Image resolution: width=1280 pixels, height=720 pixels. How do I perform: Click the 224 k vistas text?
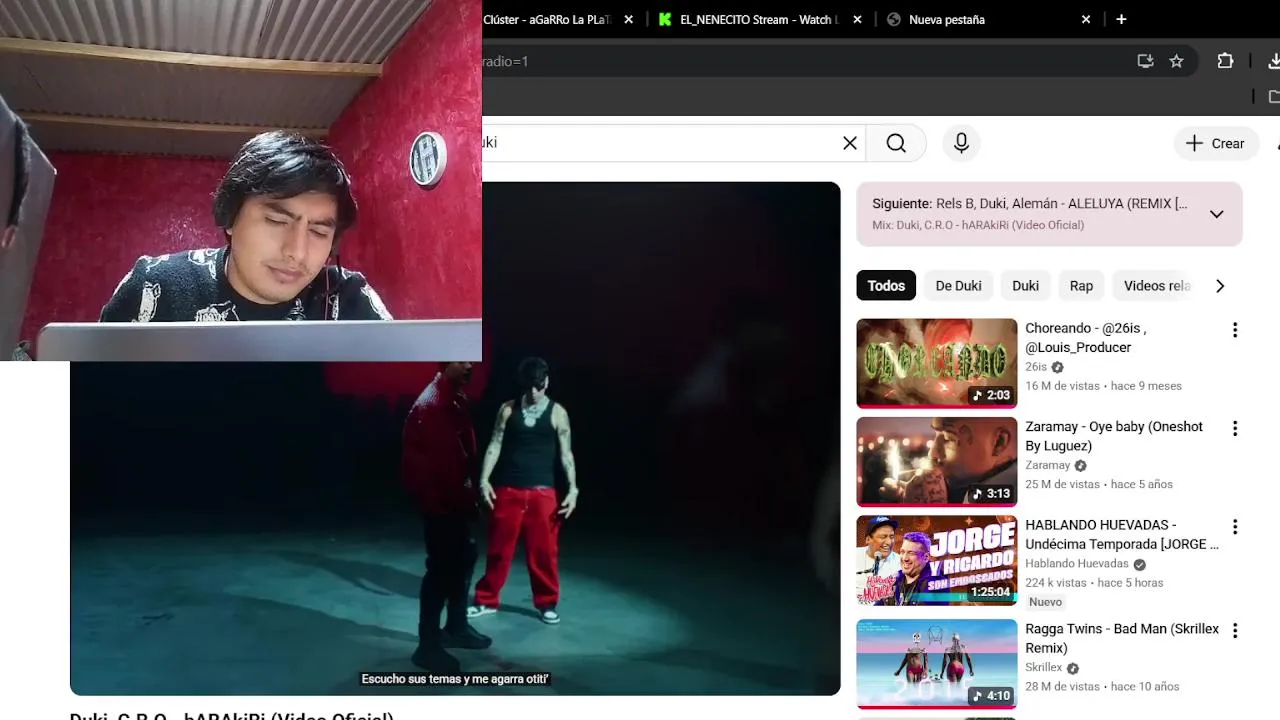[x=1055, y=583]
